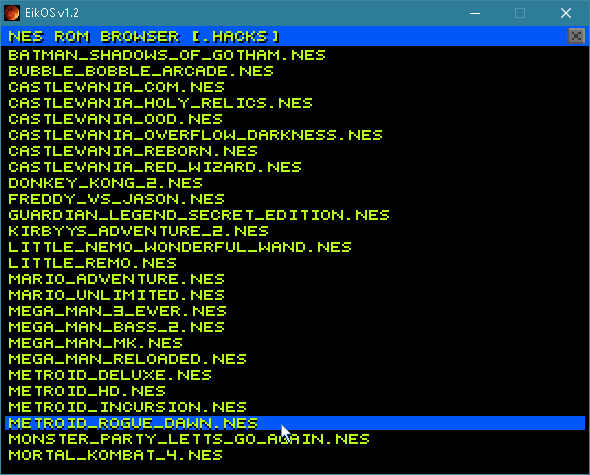The width and height of the screenshot is (590, 475).
Task: Click the EikOS red planet app icon
Action: tap(12, 13)
